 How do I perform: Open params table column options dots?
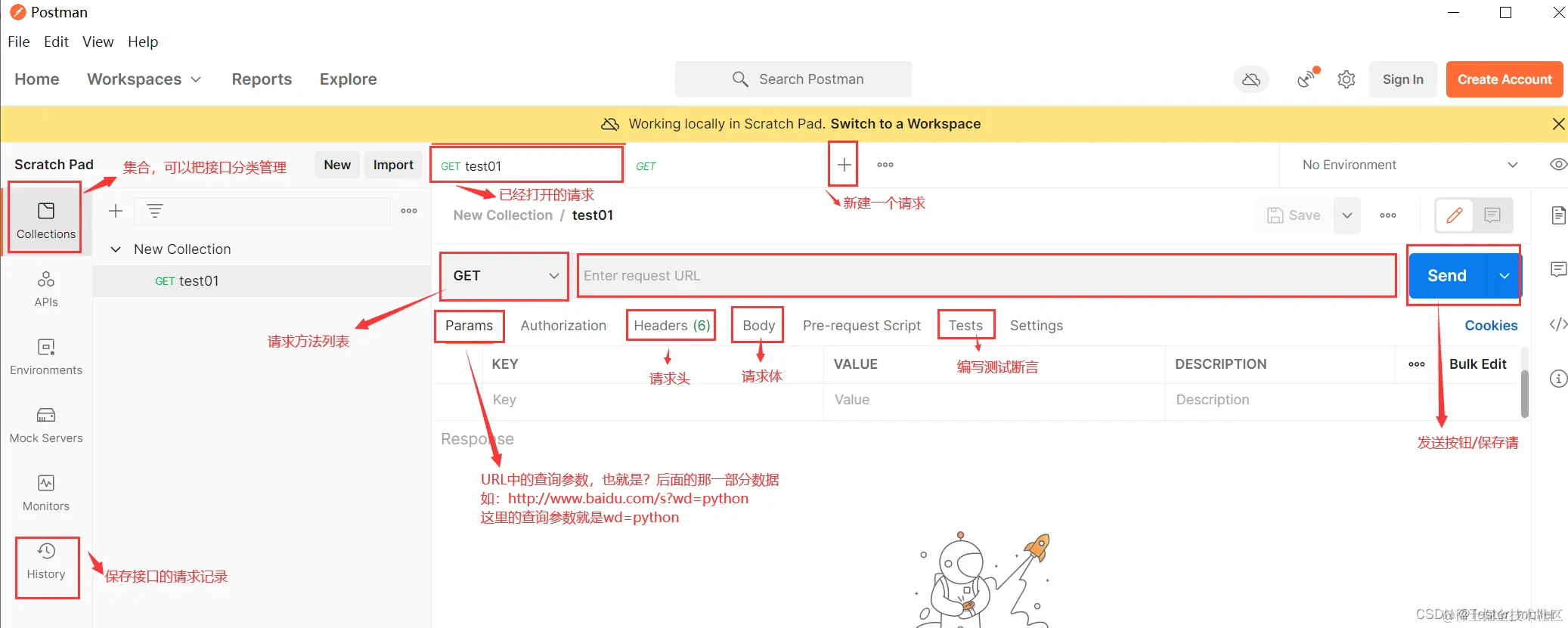(x=1417, y=364)
